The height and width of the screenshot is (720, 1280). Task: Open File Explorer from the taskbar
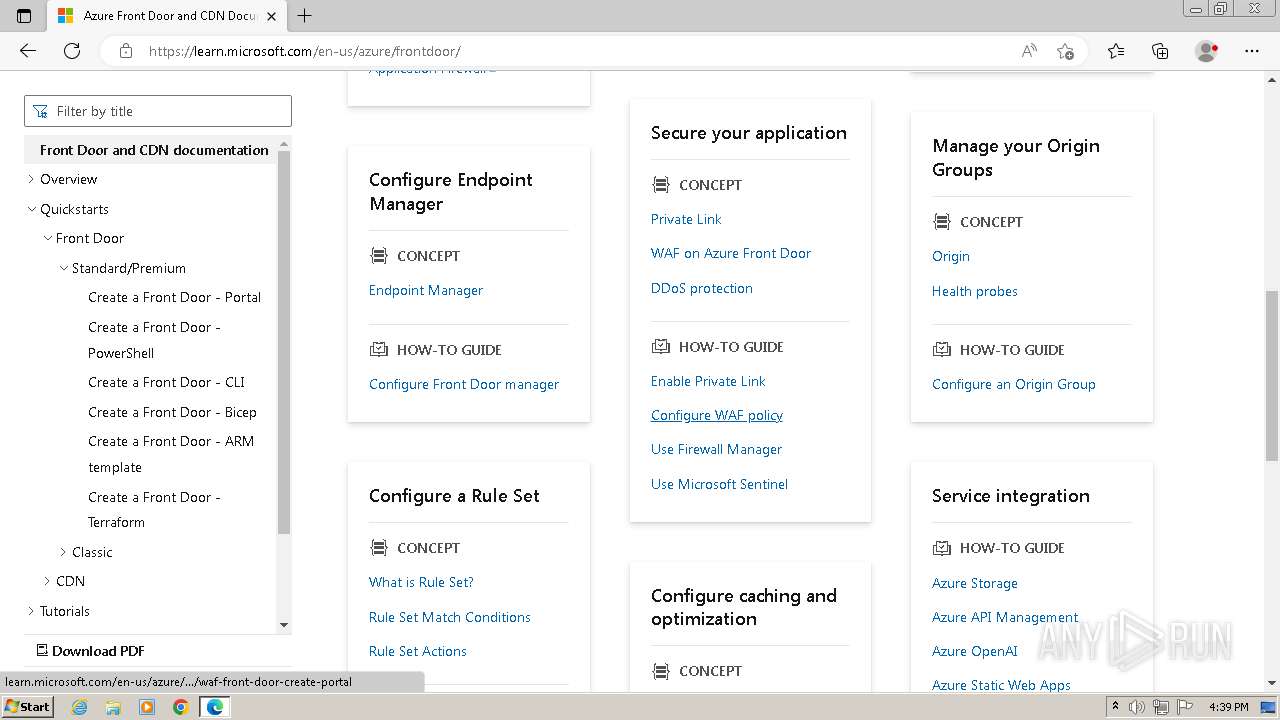coord(113,707)
